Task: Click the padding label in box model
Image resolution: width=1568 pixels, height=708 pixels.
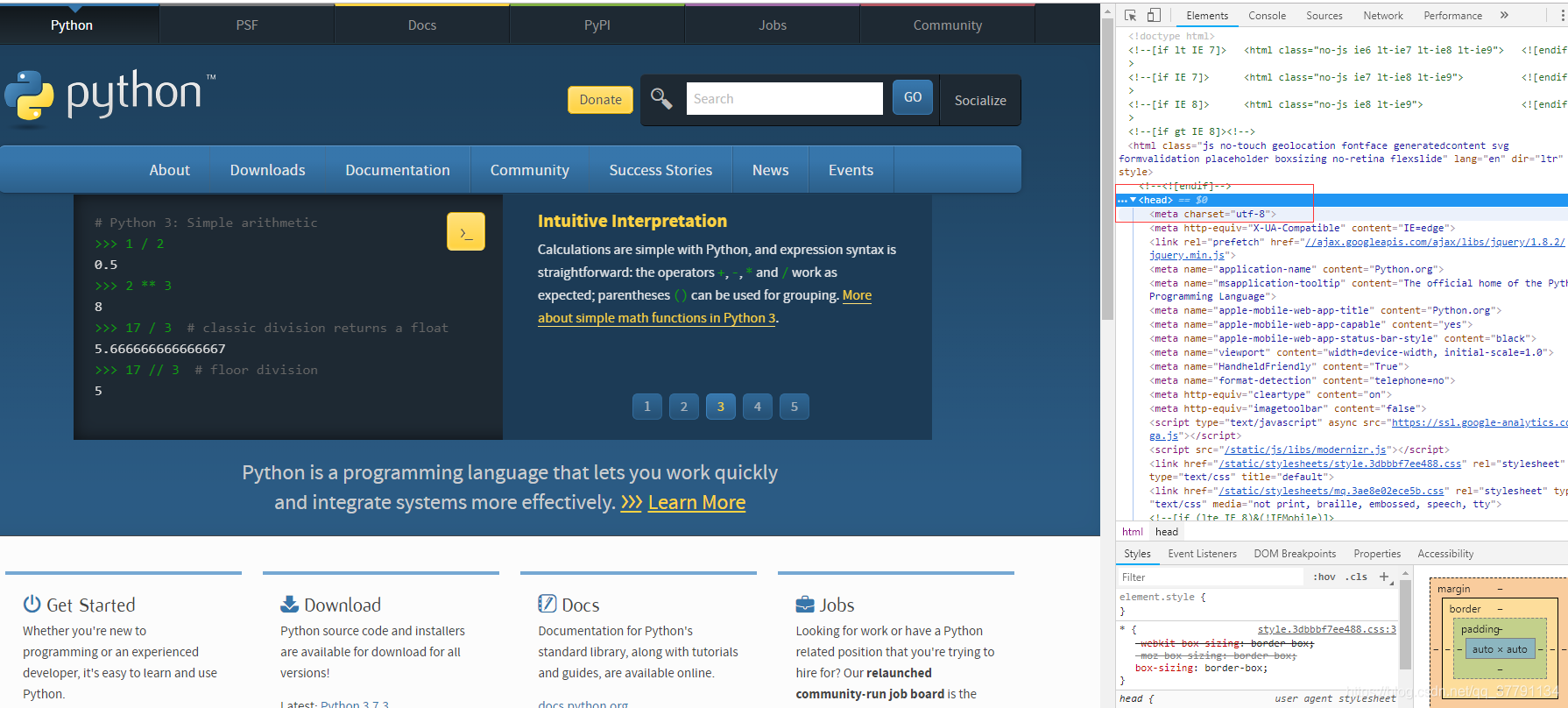Action: tap(1481, 629)
